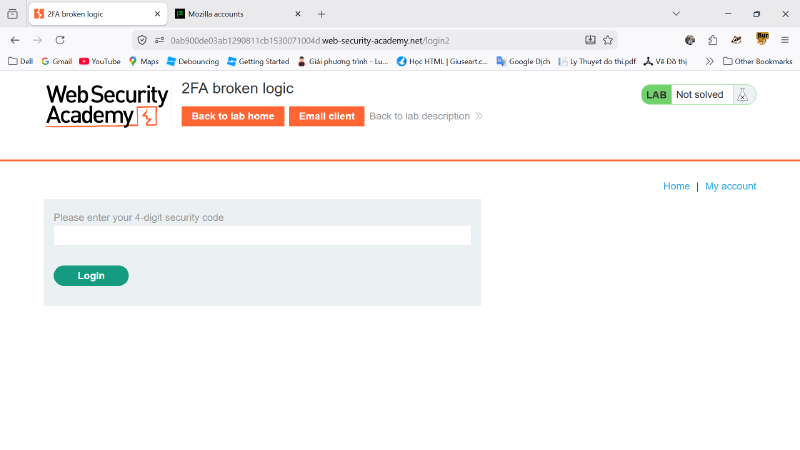800x450 pixels.
Task: Show more bookmarks chevron
Action: 709,61
